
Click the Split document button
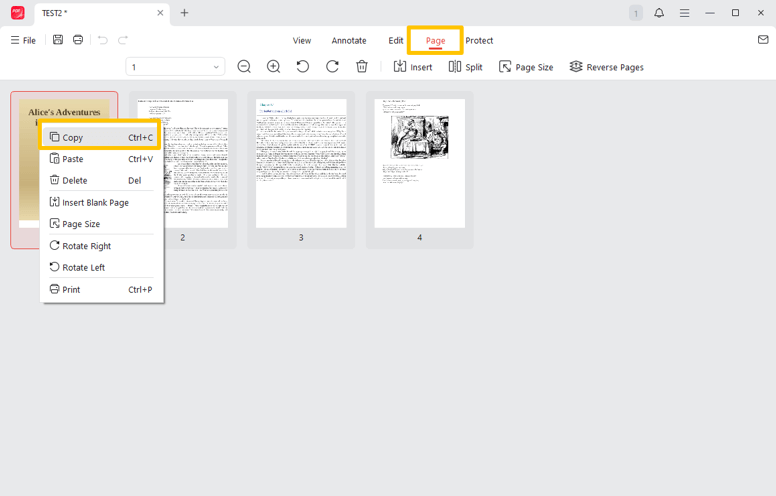click(465, 67)
